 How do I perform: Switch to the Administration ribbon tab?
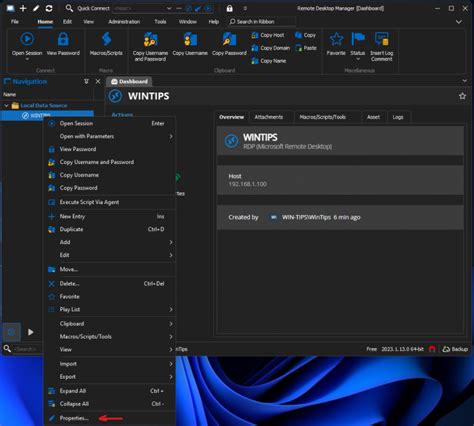(x=124, y=22)
